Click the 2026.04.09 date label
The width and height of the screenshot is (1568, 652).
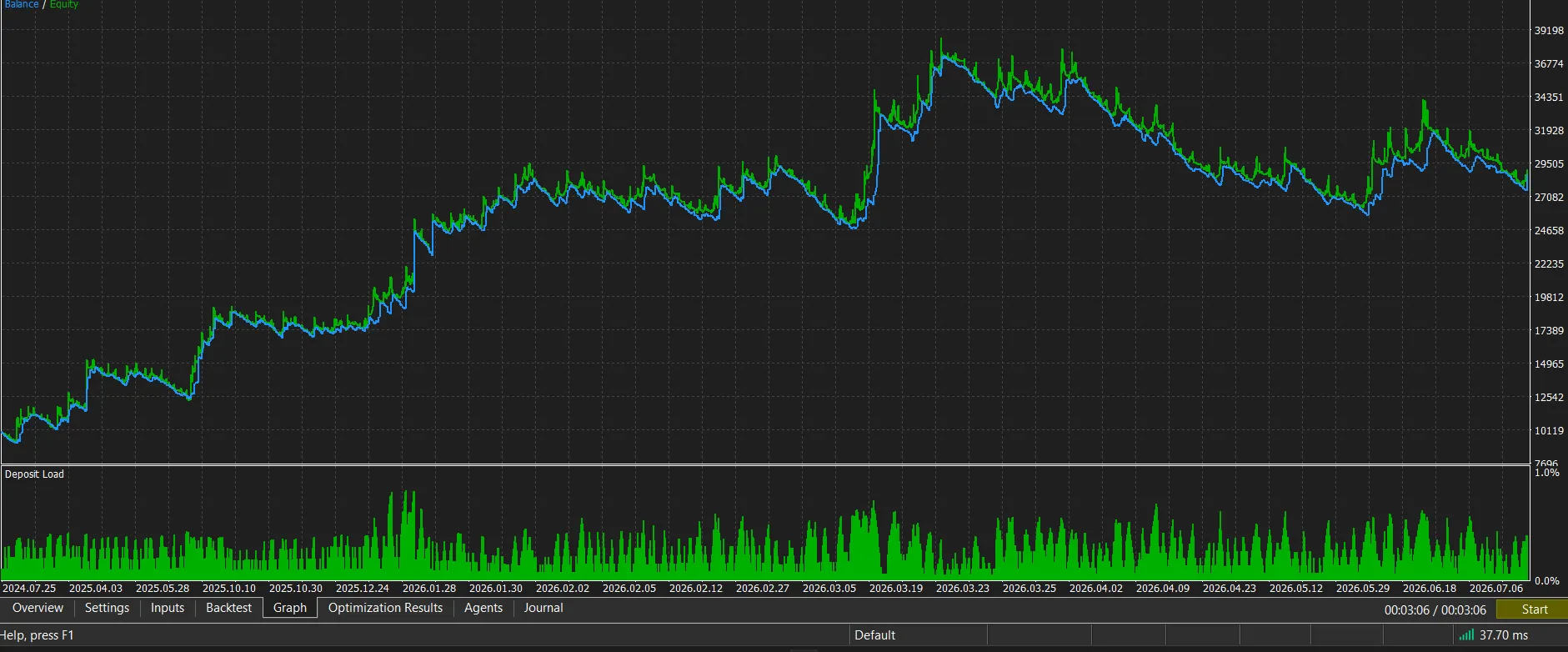click(1163, 589)
